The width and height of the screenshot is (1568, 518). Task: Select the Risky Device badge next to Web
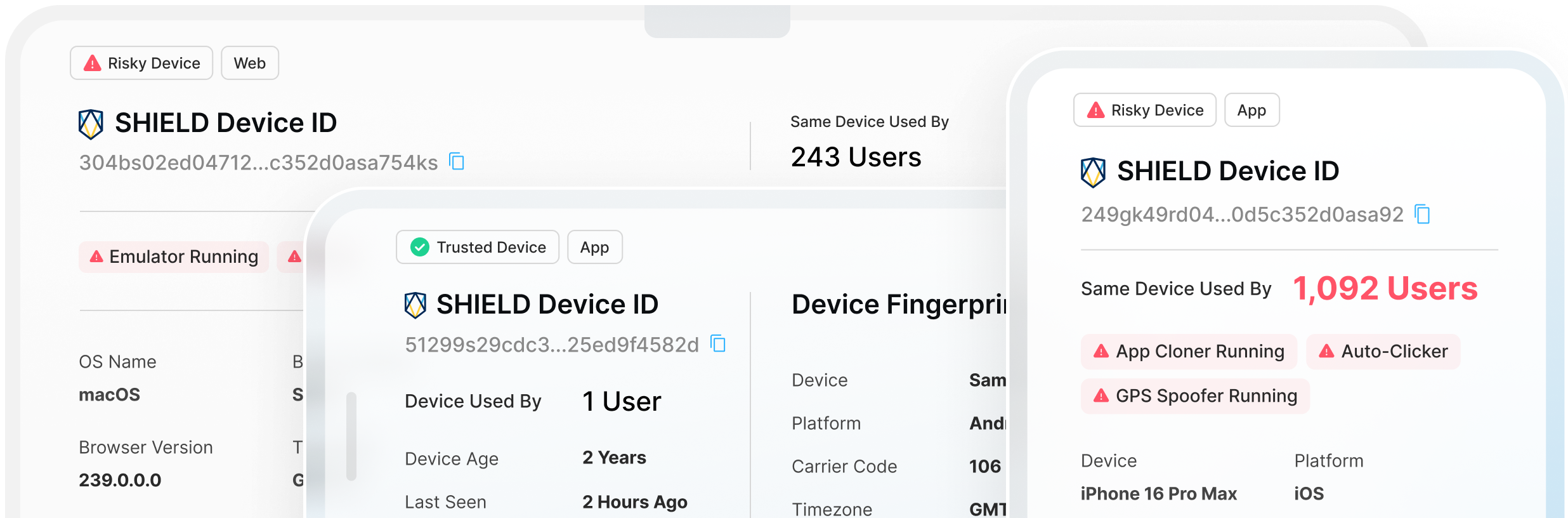tap(141, 63)
